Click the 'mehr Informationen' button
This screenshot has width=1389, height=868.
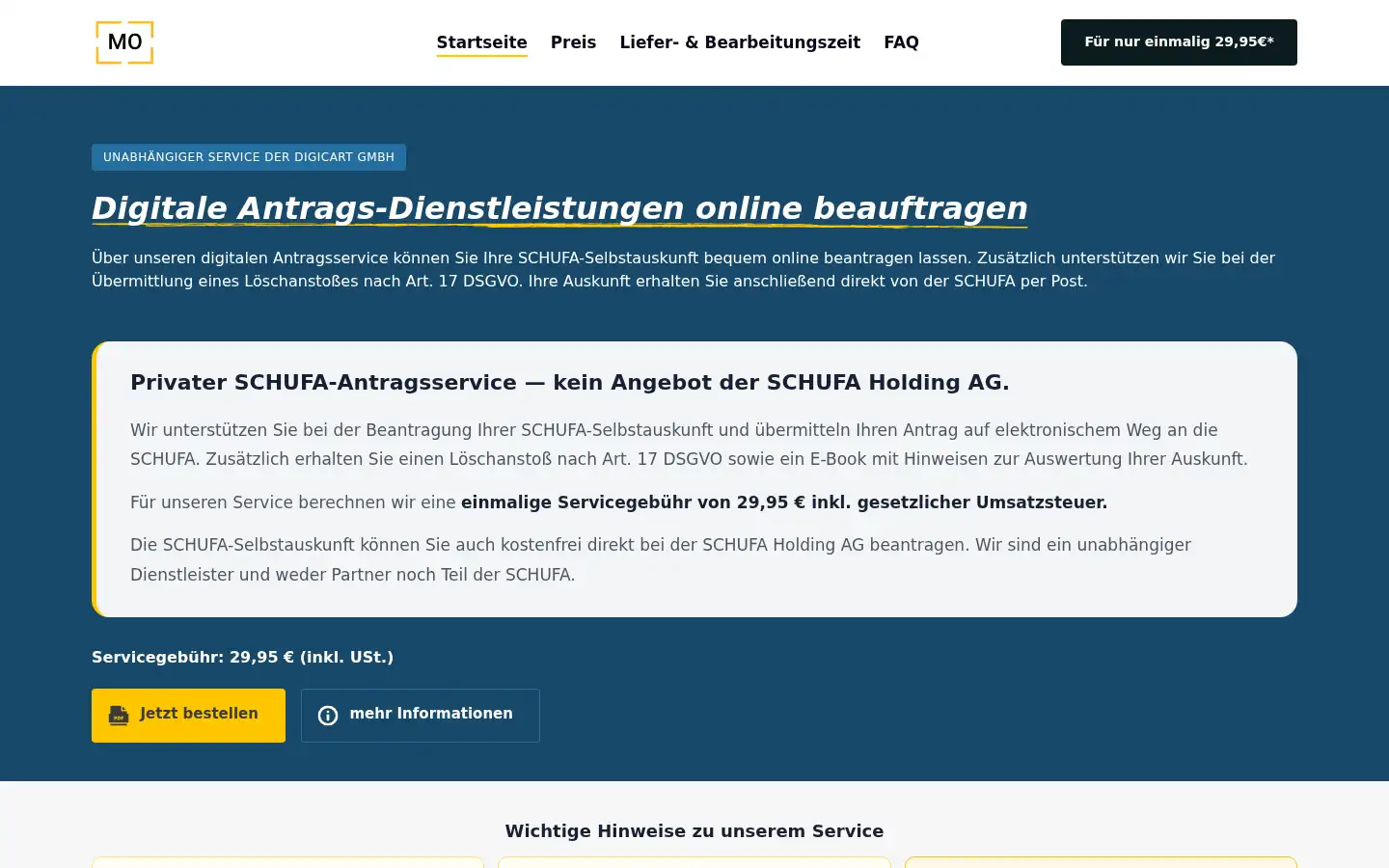(420, 716)
